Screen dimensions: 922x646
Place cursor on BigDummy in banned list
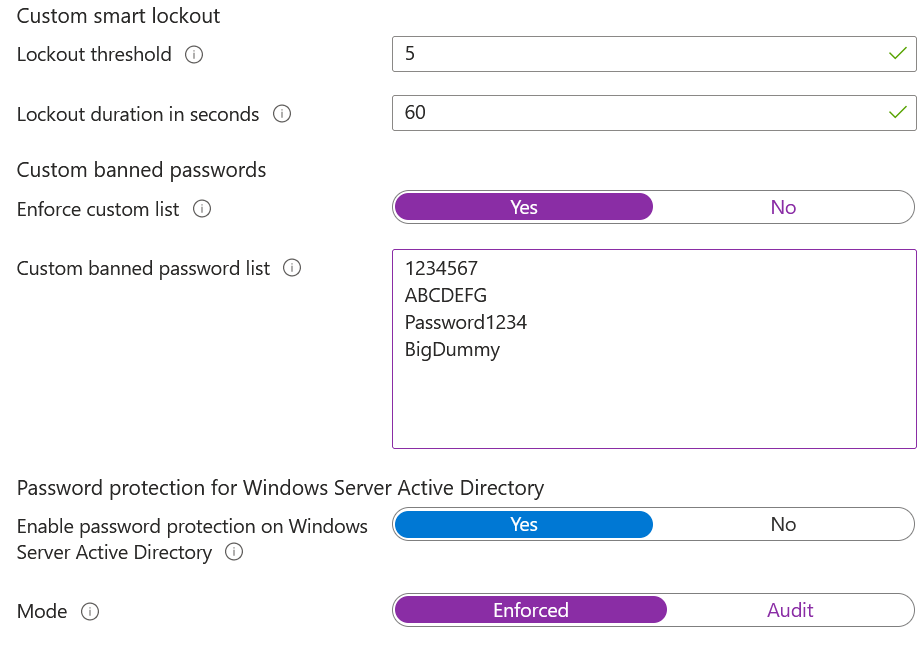[x=452, y=350]
